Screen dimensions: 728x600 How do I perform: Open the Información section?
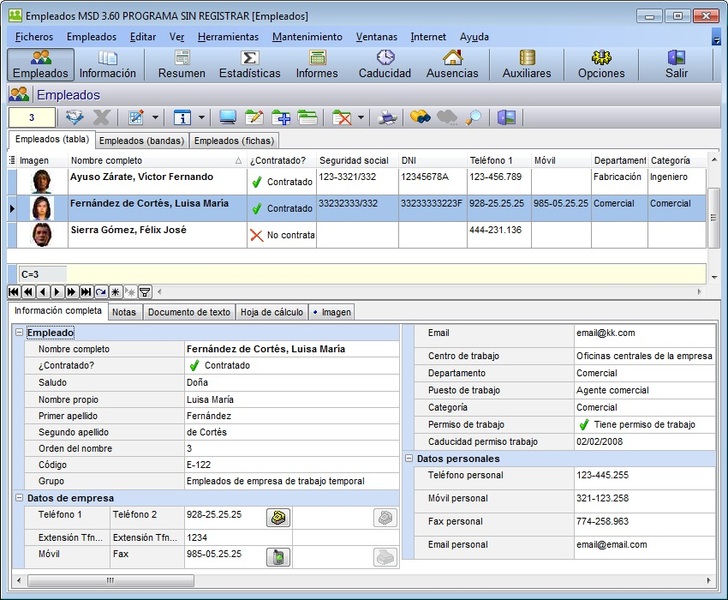pos(107,65)
